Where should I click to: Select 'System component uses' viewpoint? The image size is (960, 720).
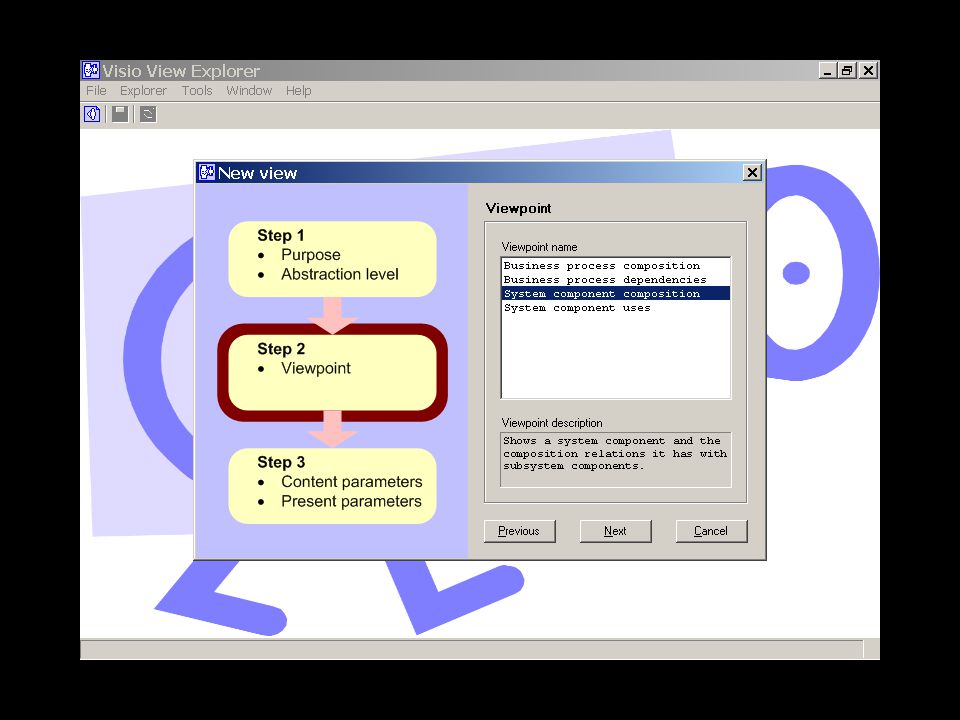click(615, 308)
